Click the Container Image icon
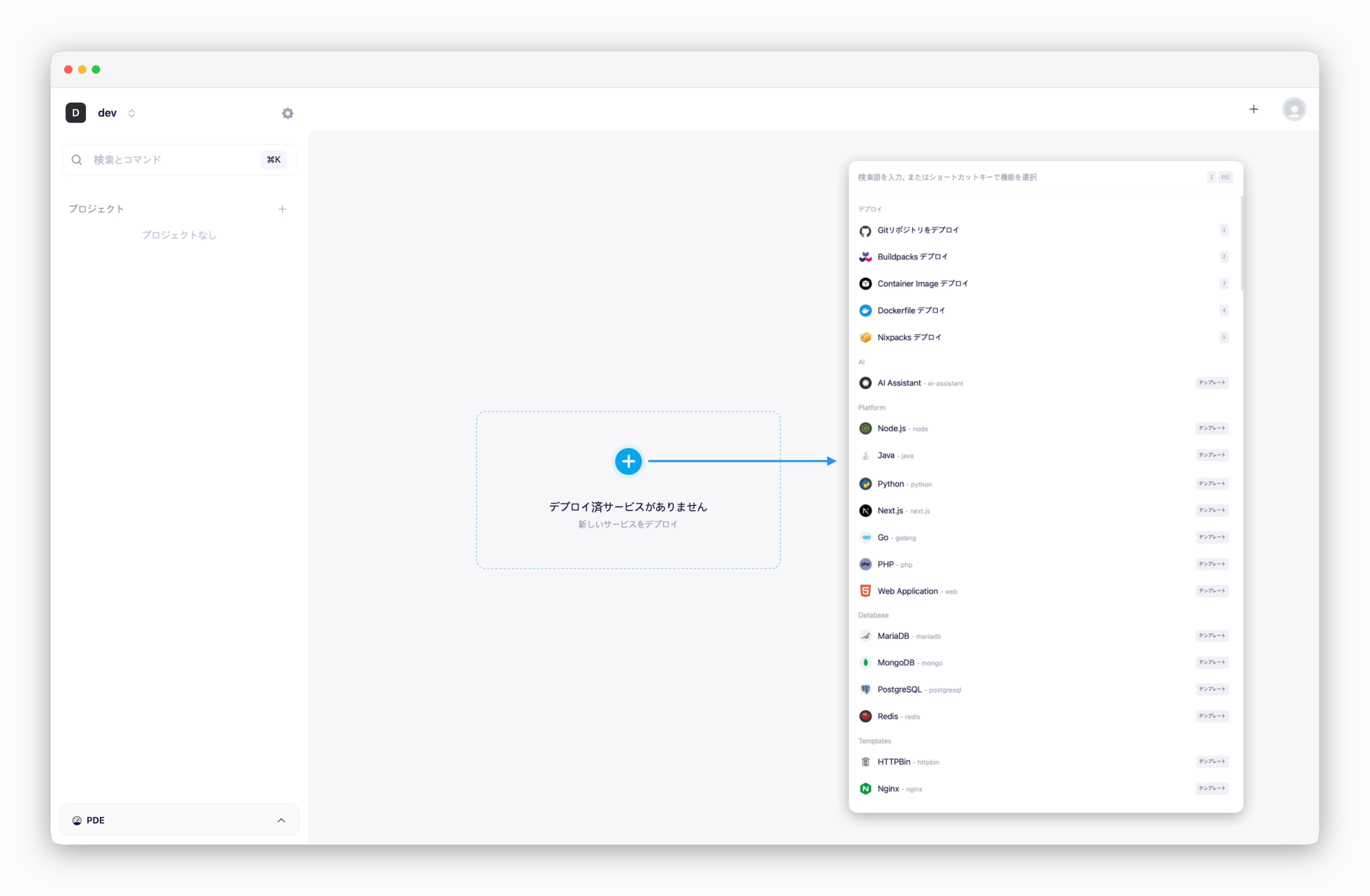The image size is (1370, 896). tap(865, 284)
